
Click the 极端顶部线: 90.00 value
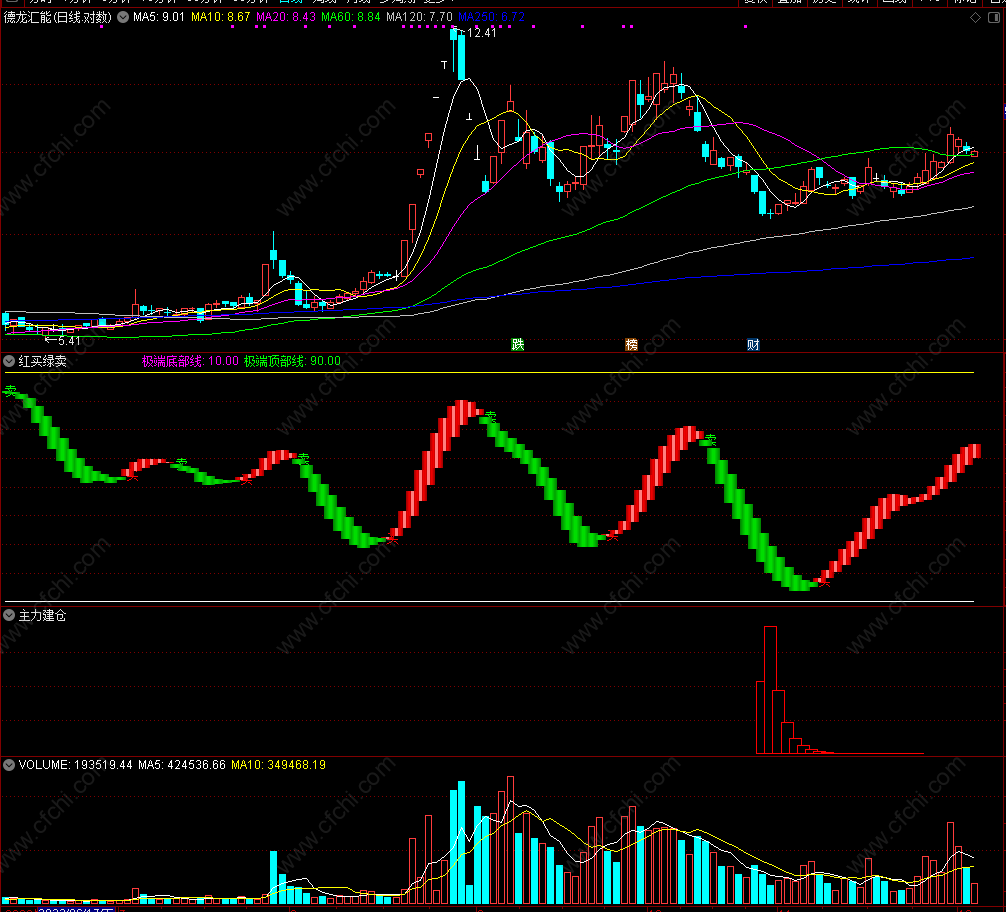tap(292, 361)
